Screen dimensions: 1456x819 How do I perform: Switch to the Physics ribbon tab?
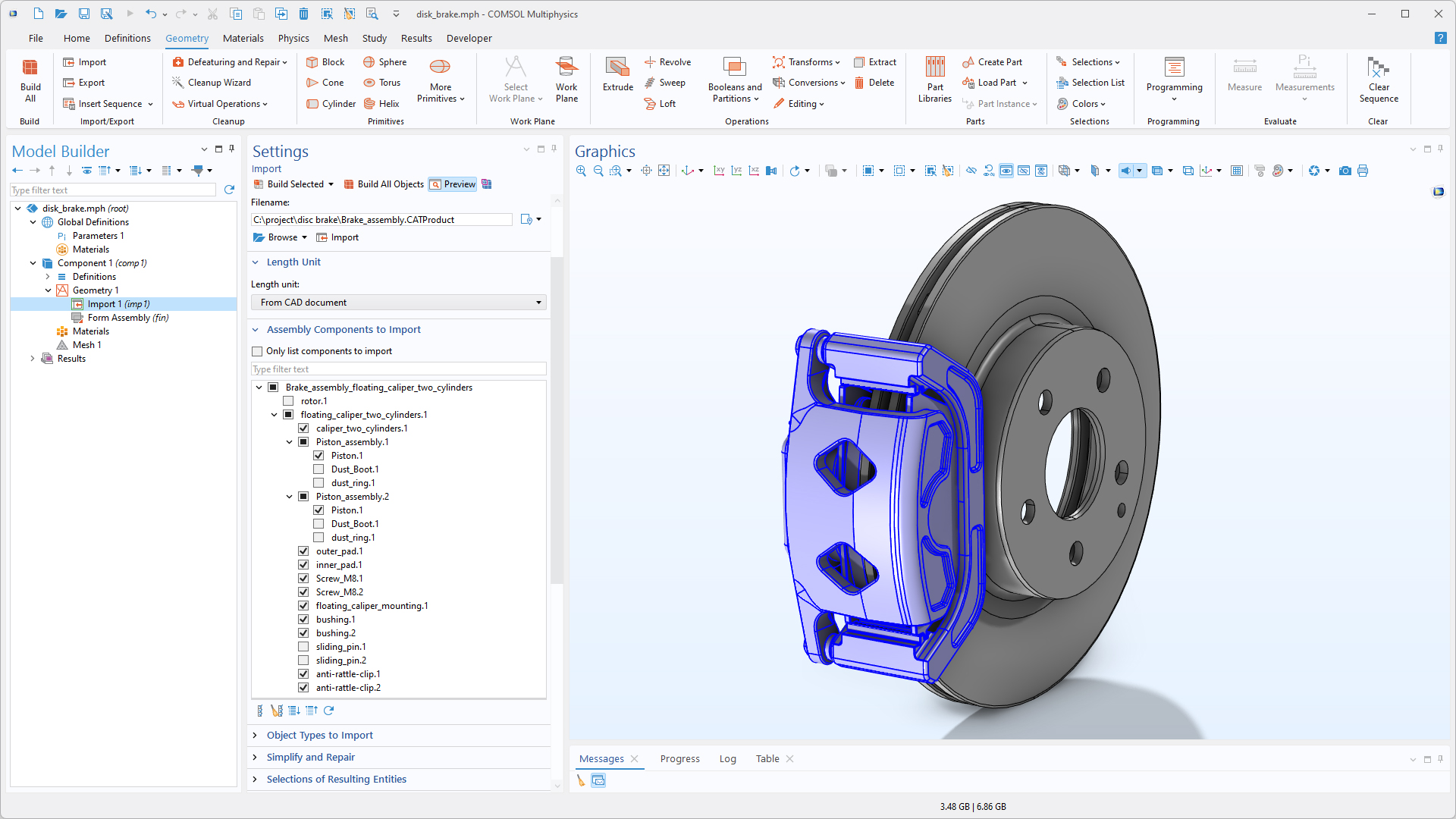pyautogui.click(x=293, y=39)
